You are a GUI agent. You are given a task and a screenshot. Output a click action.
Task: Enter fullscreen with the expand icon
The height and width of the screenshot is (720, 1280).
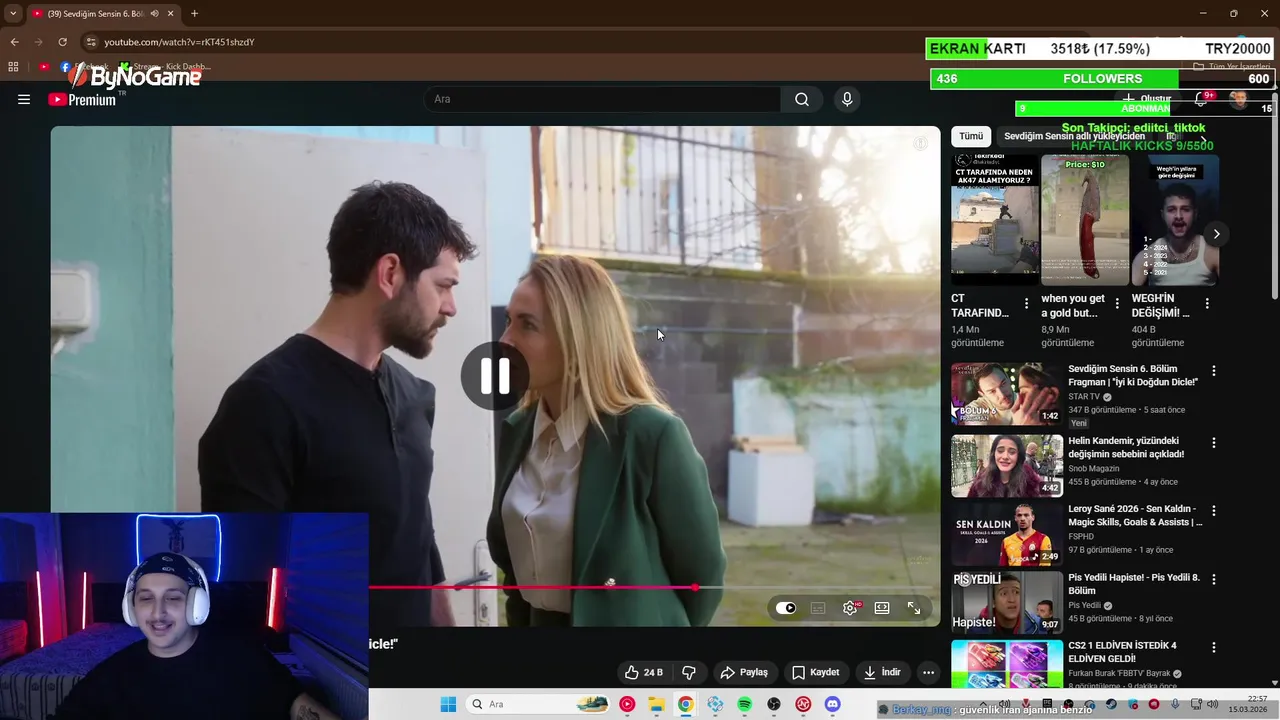[x=914, y=608]
